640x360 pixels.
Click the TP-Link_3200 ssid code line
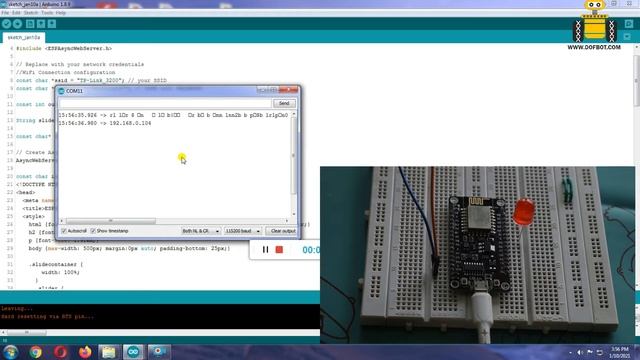tap(91, 80)
